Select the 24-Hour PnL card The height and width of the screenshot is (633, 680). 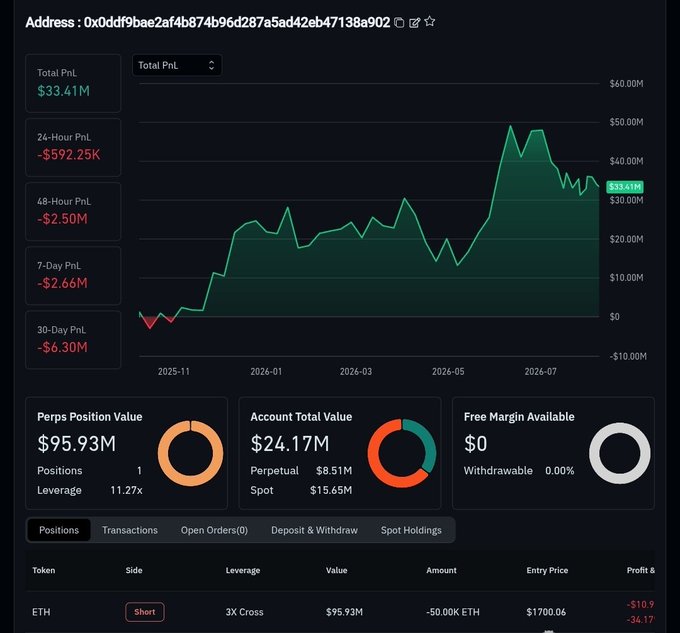coord(73,147)
